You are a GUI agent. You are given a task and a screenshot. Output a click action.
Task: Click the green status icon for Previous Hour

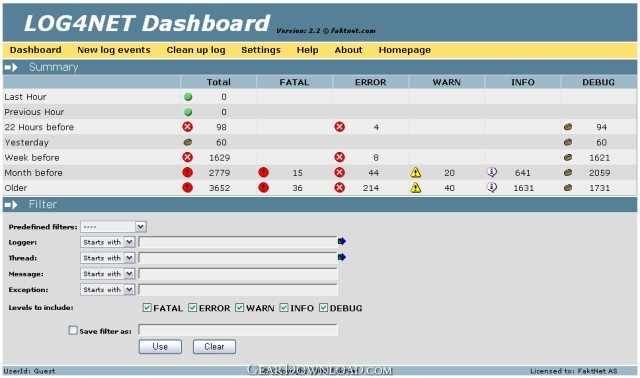pyautogui.click(x=188, y=112)
